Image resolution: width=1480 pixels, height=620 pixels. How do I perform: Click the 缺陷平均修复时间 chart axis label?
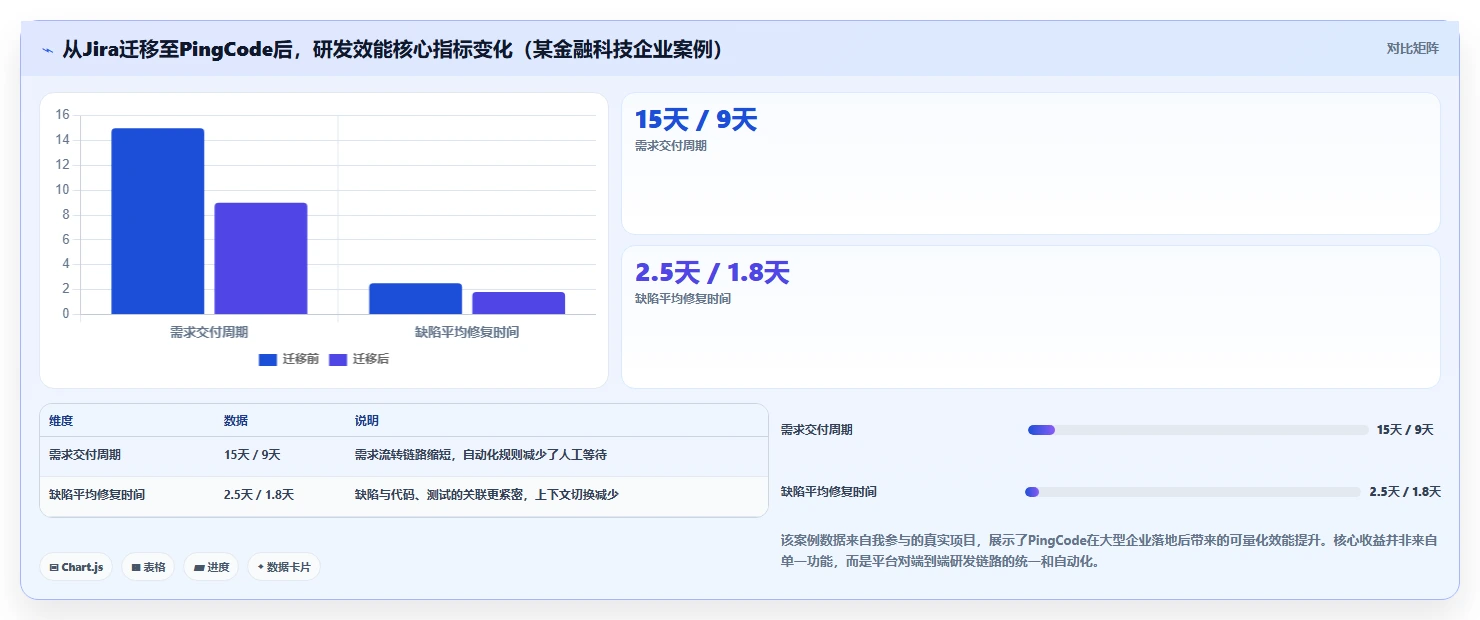[x=467, y=332]
